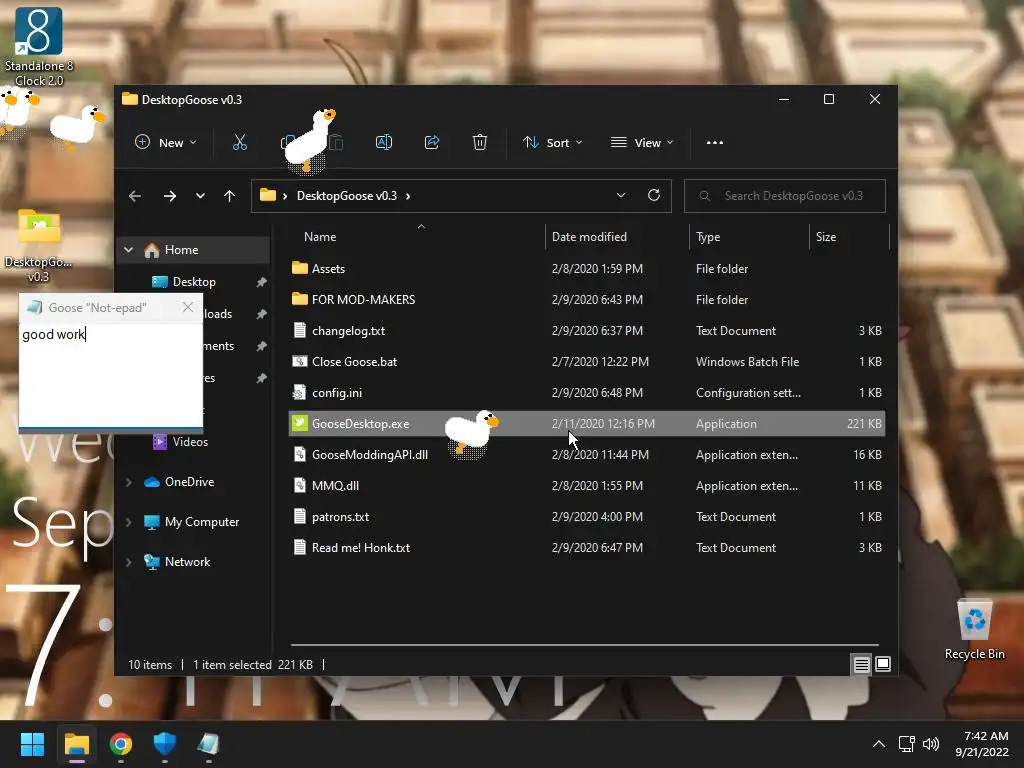
Task: Select Videos in navigation pane
Action: point(190,442)
